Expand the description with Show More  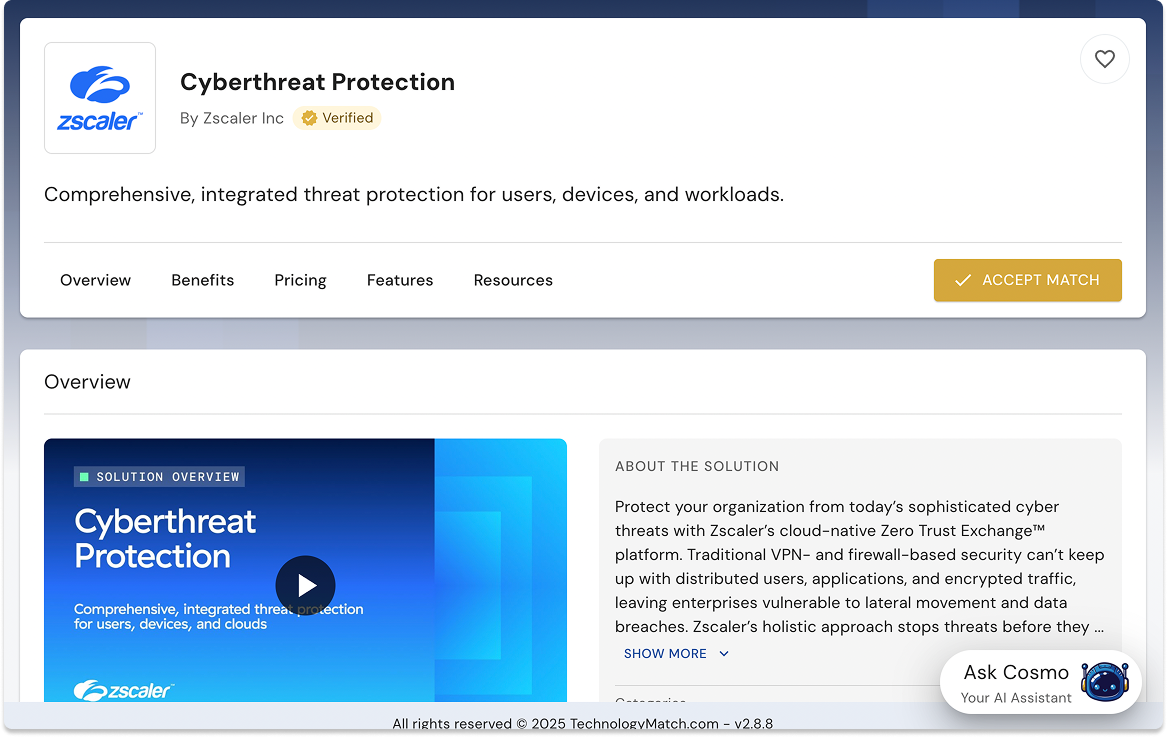tap(676, 654)
